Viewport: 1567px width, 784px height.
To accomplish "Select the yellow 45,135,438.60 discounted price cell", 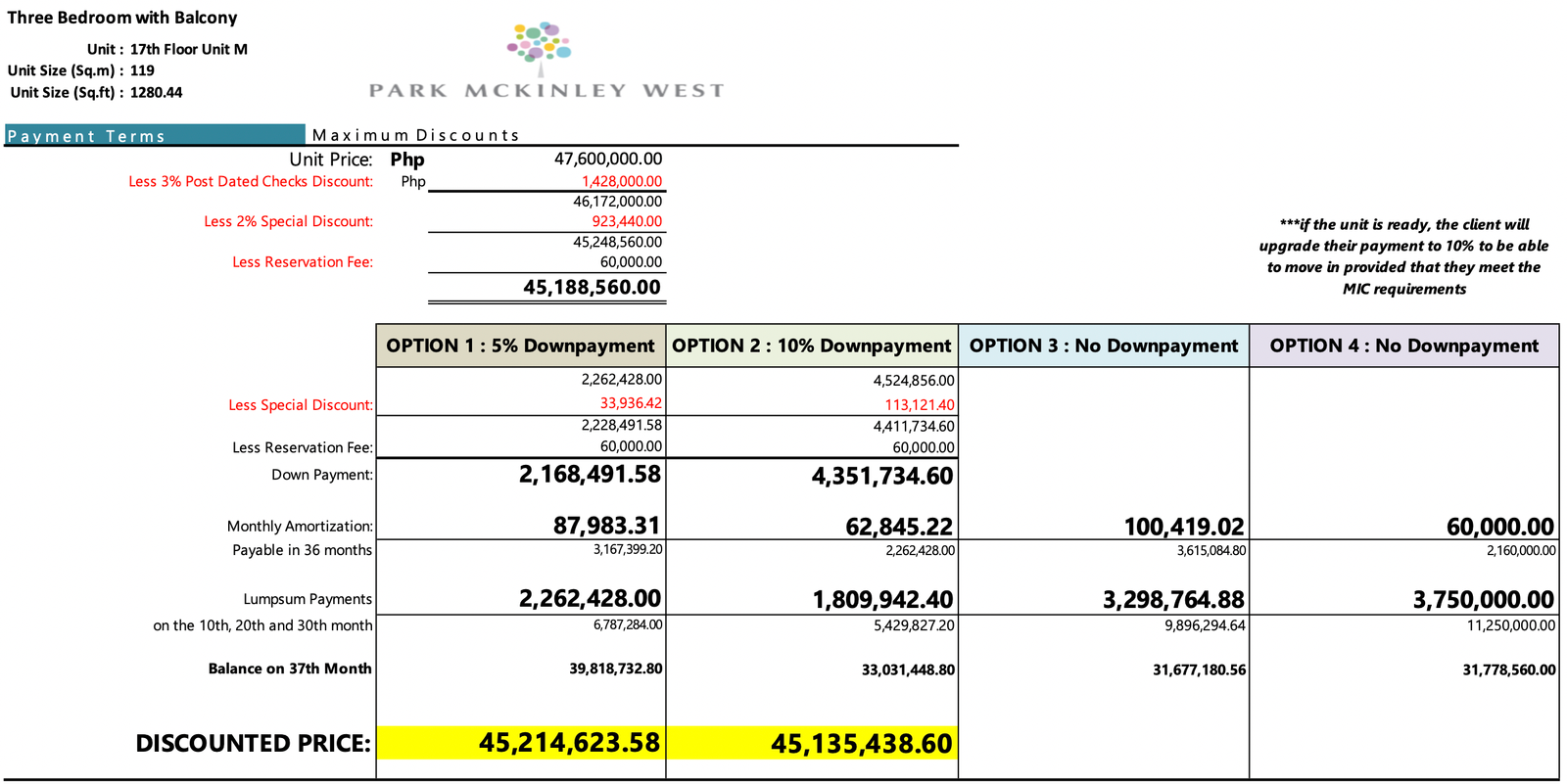I will 812,744.
